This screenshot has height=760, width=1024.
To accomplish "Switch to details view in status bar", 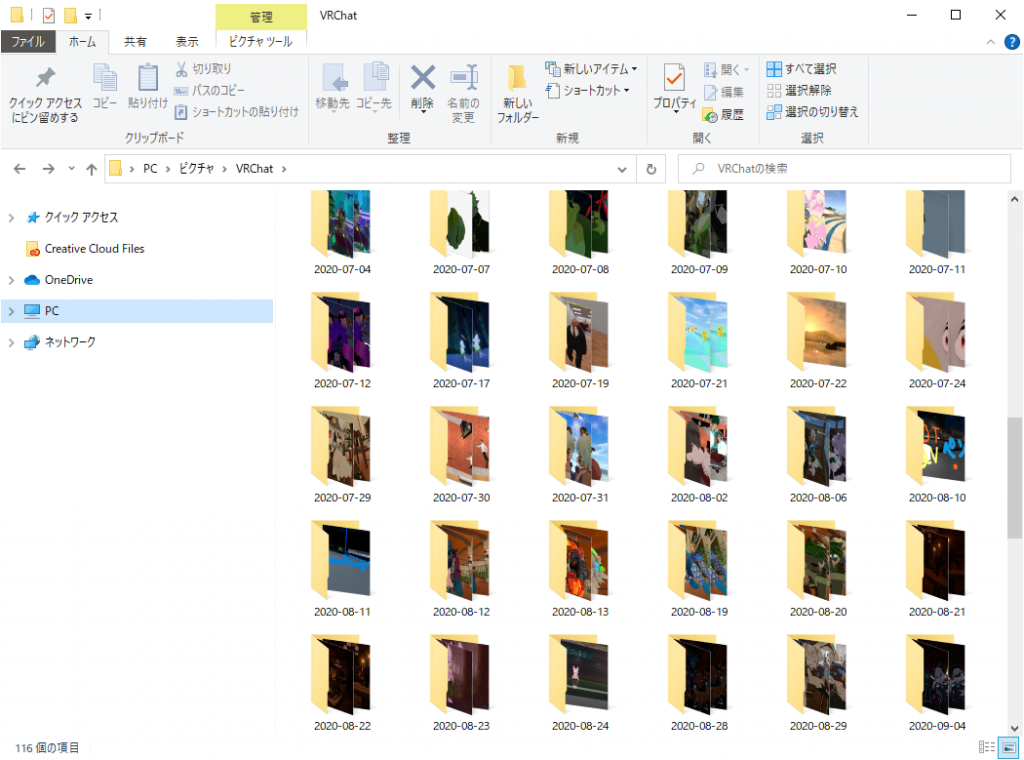I will pos(987,747).
